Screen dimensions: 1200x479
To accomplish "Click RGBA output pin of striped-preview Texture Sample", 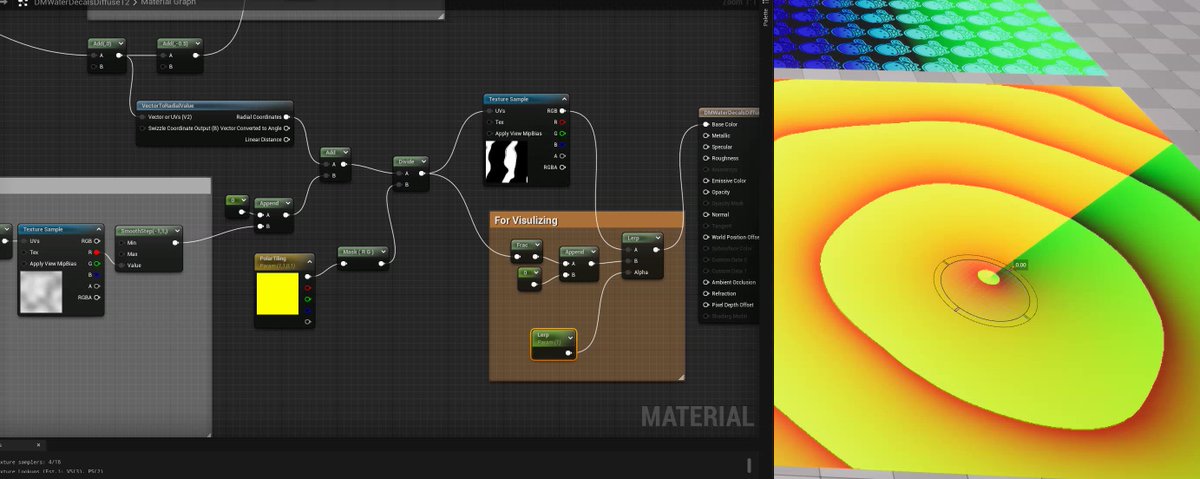I will click(x=564, y=167).
